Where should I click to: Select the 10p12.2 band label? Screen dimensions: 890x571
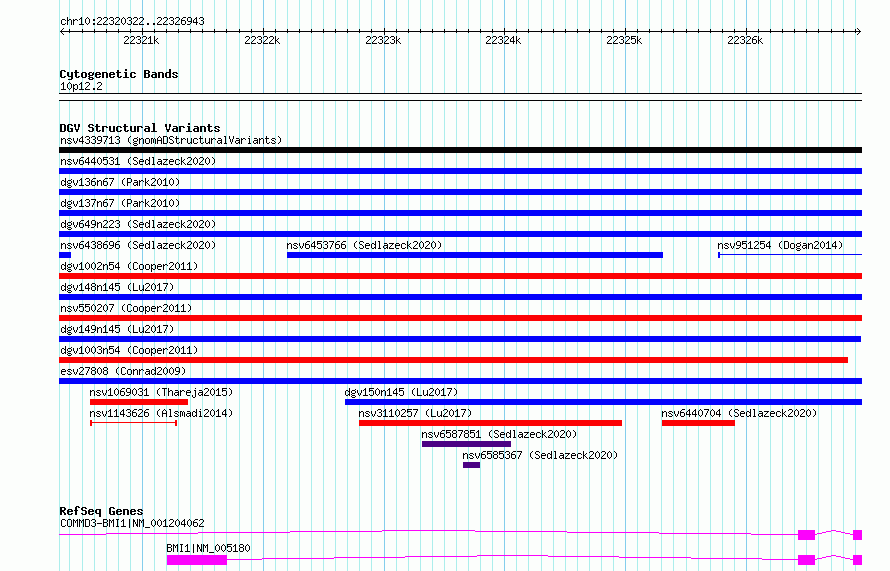(81, 86)
